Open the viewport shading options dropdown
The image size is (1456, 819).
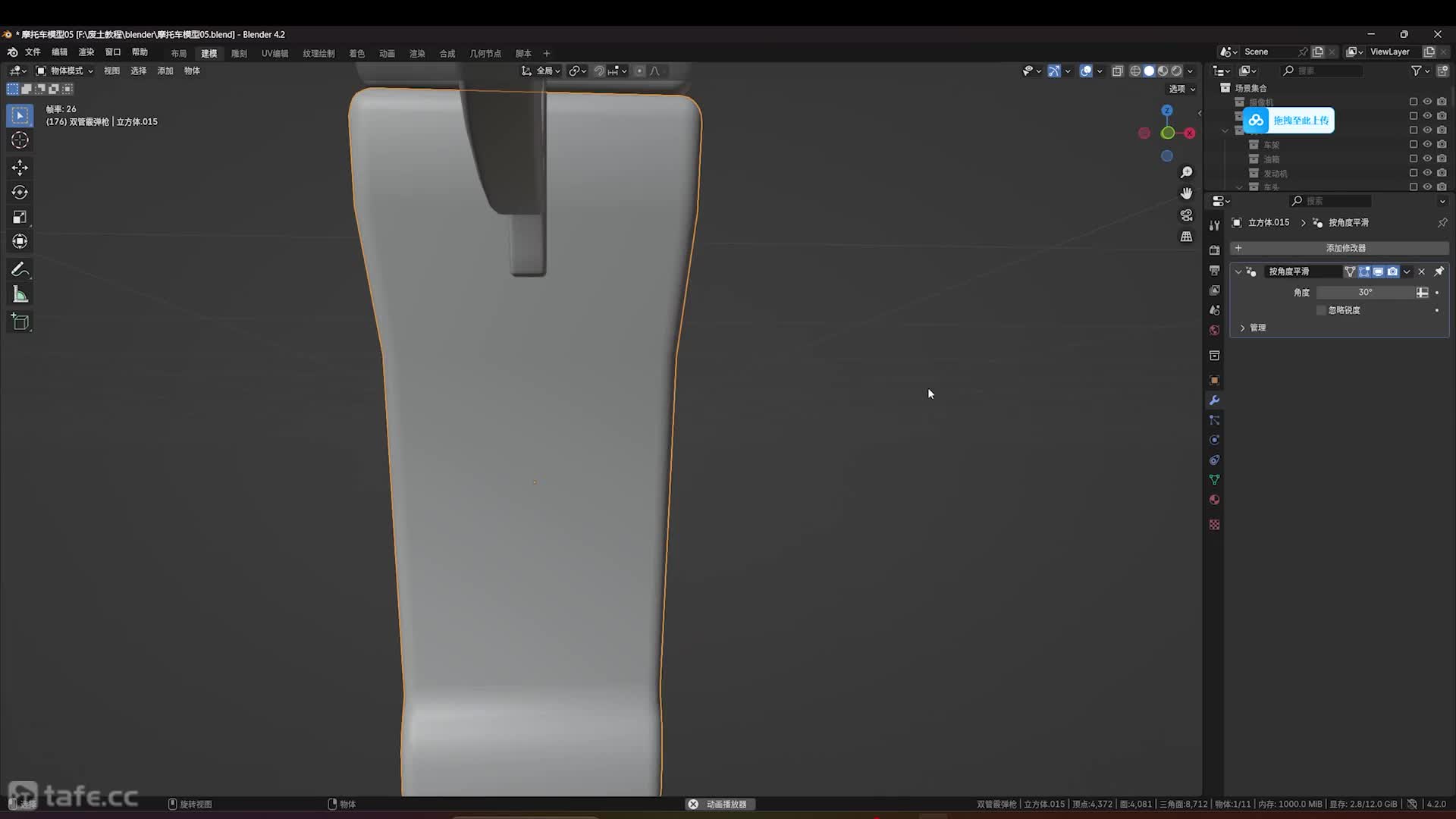tap(1191, 71)
